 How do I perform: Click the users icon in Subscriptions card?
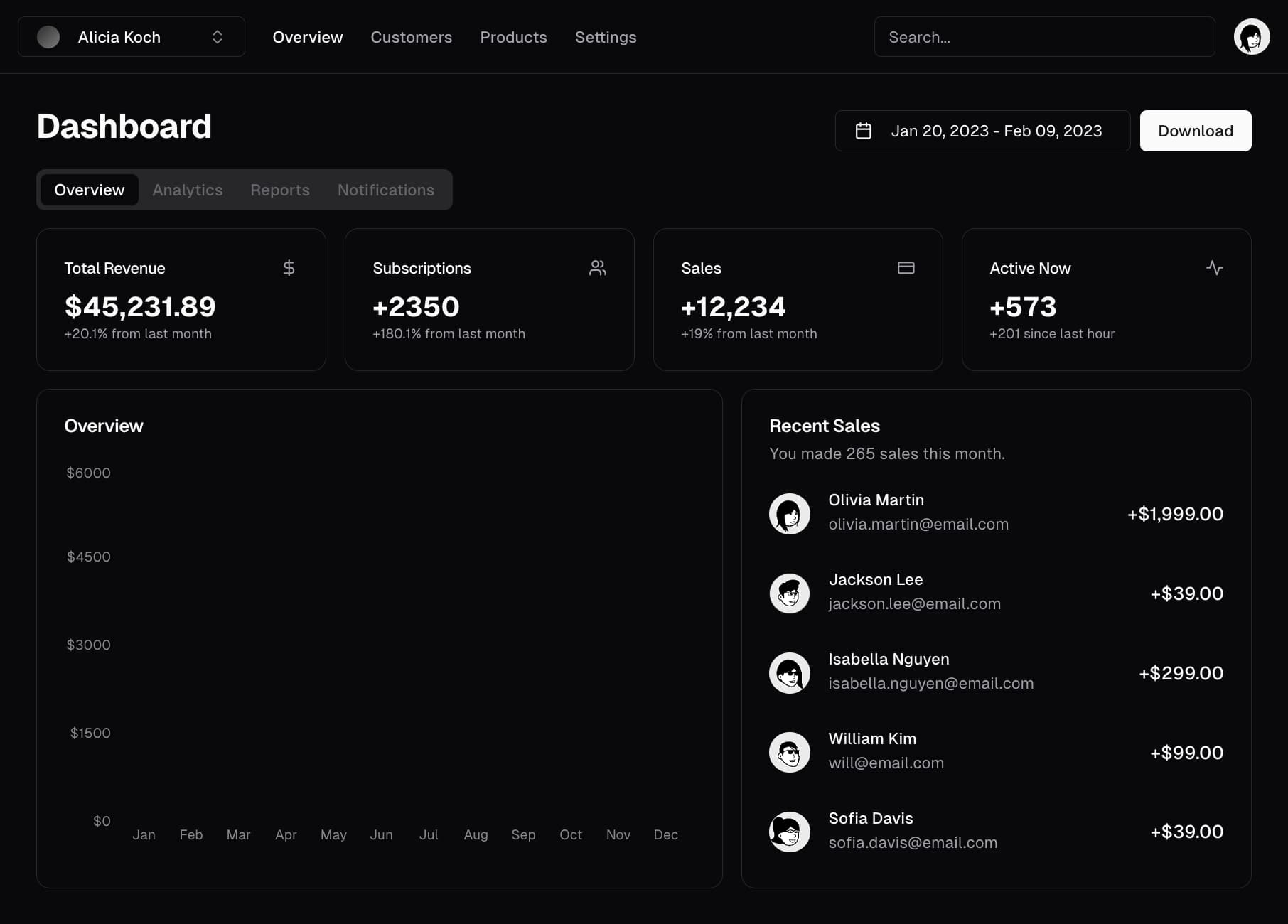(x=597, y=268)
